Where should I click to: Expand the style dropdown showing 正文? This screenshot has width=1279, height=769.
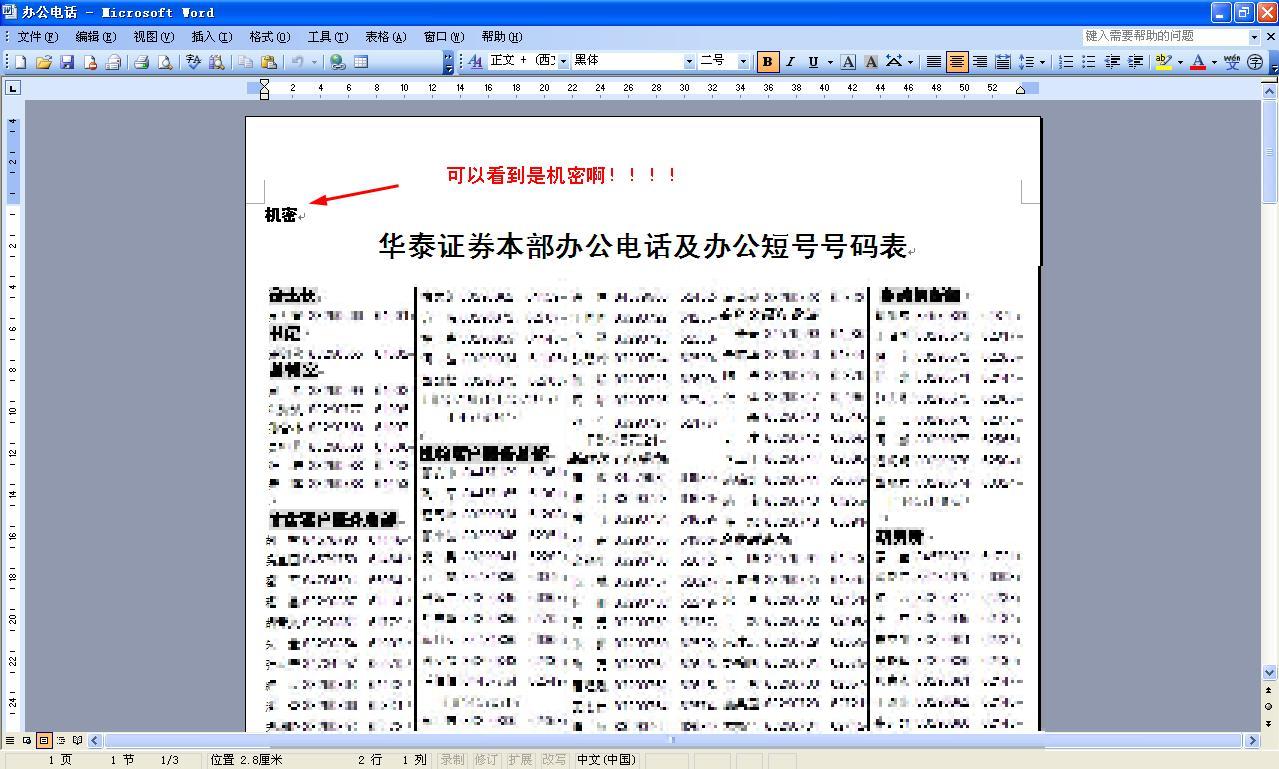(563, 62)
